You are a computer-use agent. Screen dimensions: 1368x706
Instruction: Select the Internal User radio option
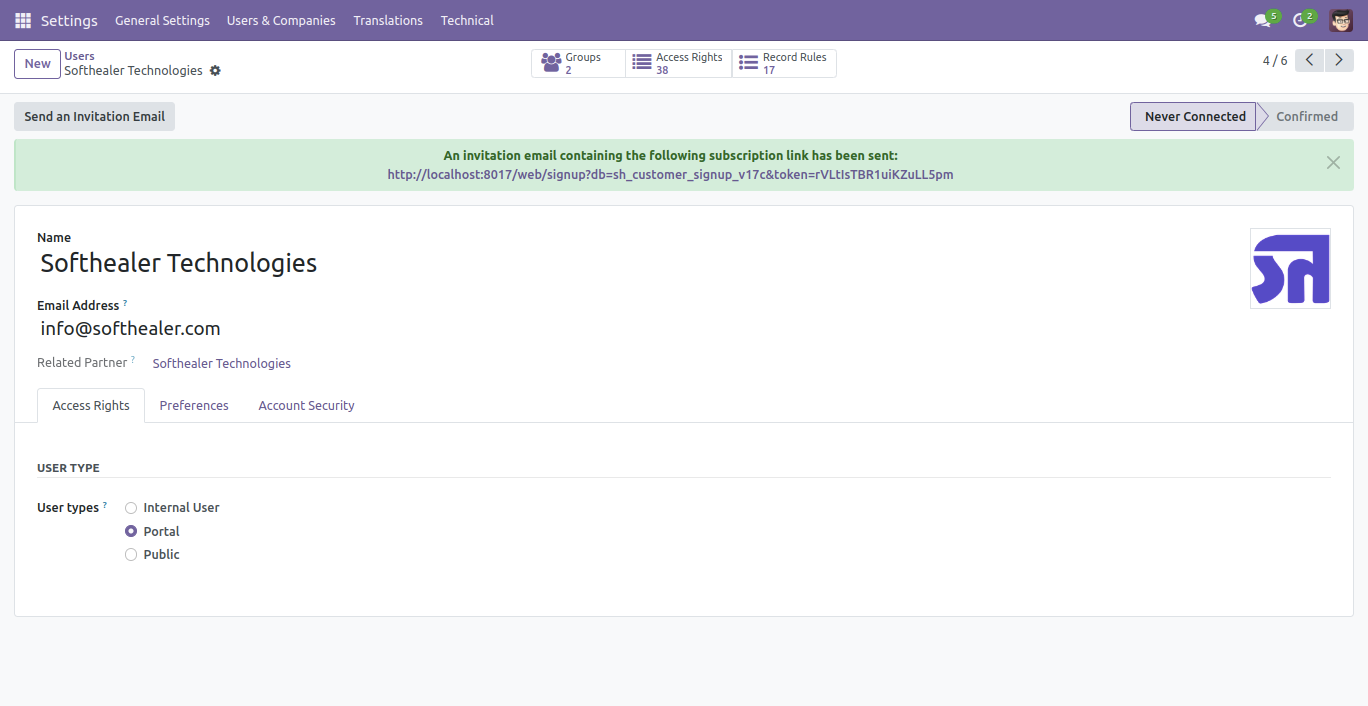tap(131, 508)
